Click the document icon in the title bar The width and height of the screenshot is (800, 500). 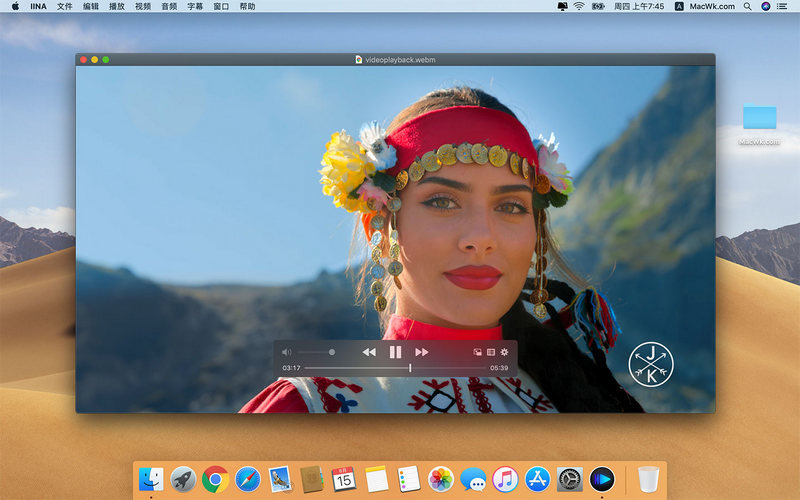359,60
